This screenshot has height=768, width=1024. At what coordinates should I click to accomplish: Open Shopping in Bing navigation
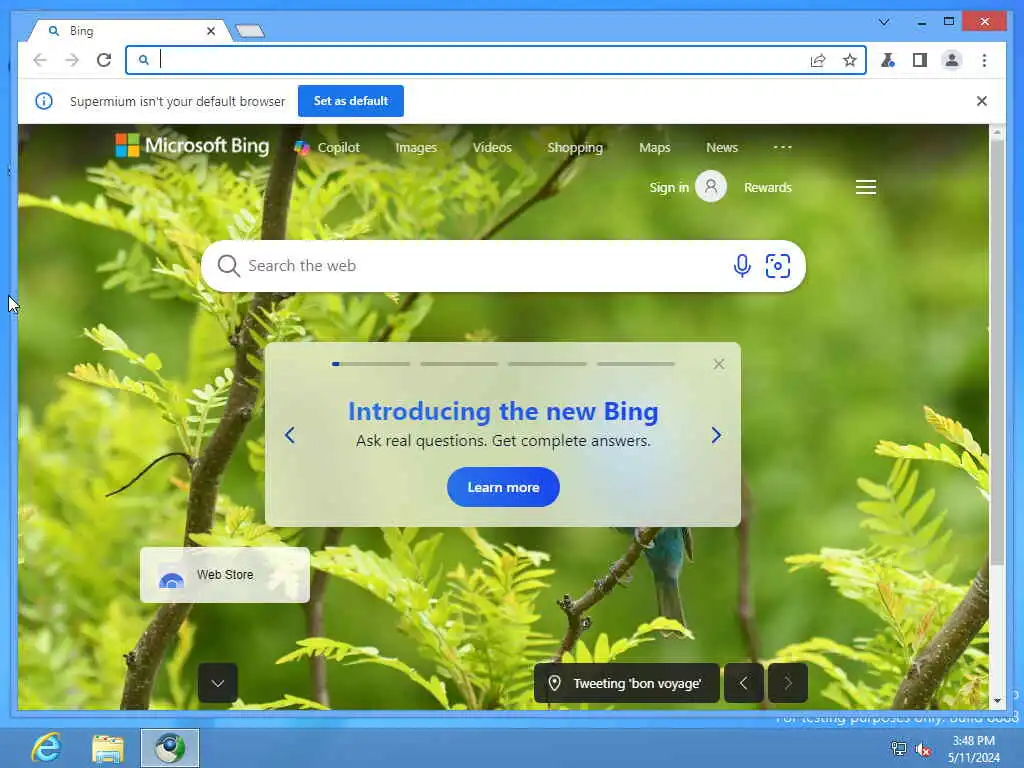[x=575, y=148]
